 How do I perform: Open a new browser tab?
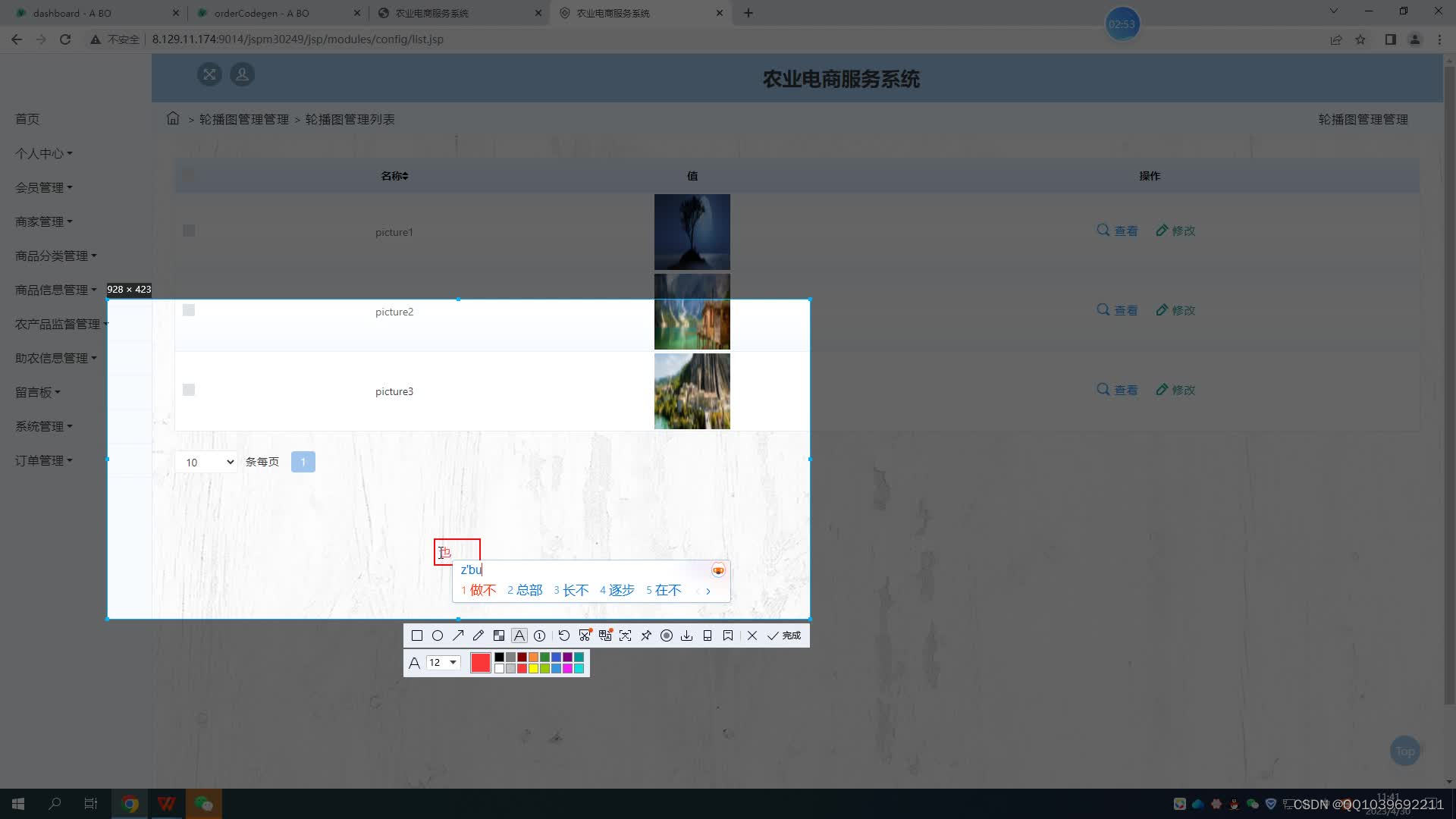(x=748, y=13)
